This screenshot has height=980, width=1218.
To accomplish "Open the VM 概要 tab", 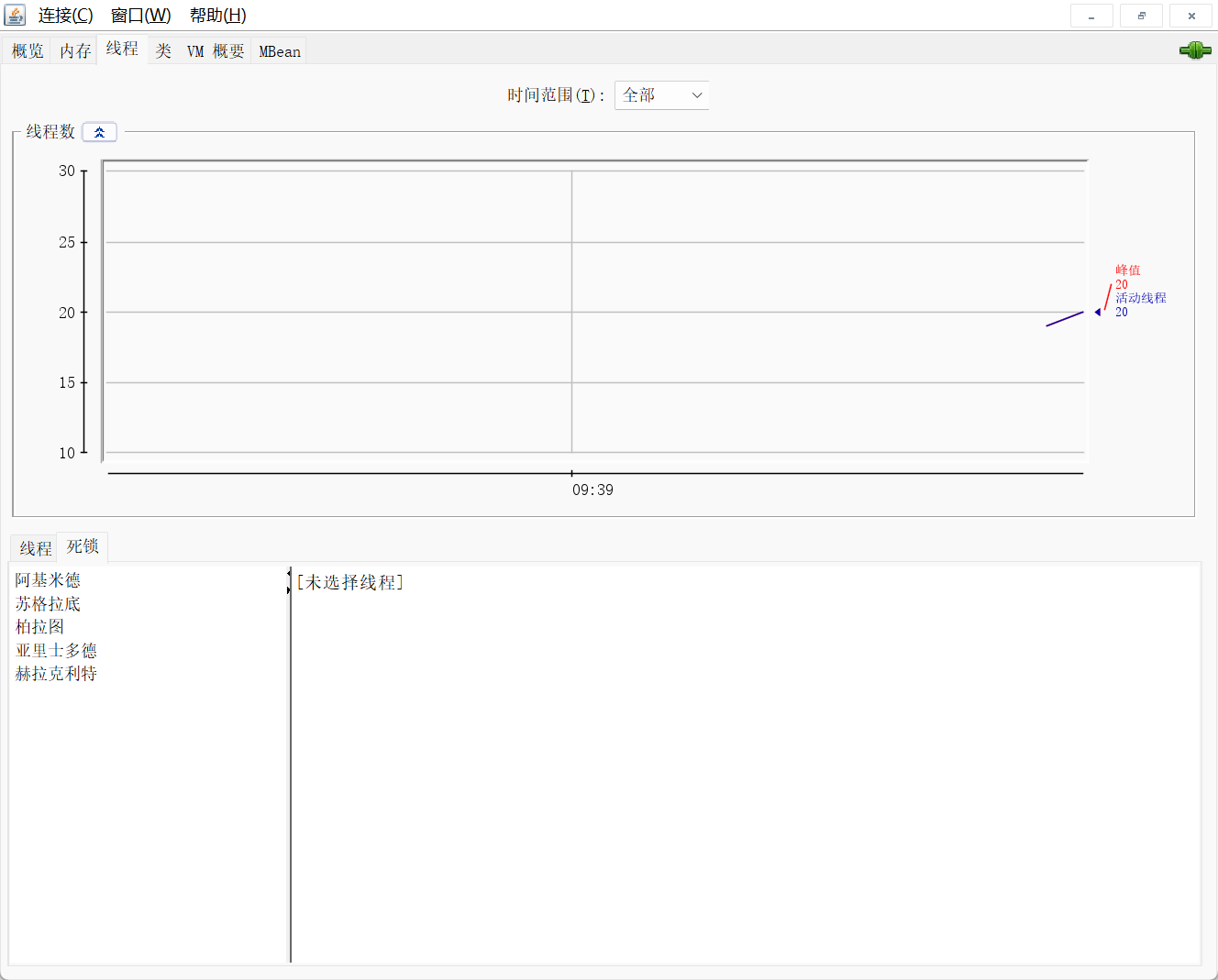I will tap(216, 51).
